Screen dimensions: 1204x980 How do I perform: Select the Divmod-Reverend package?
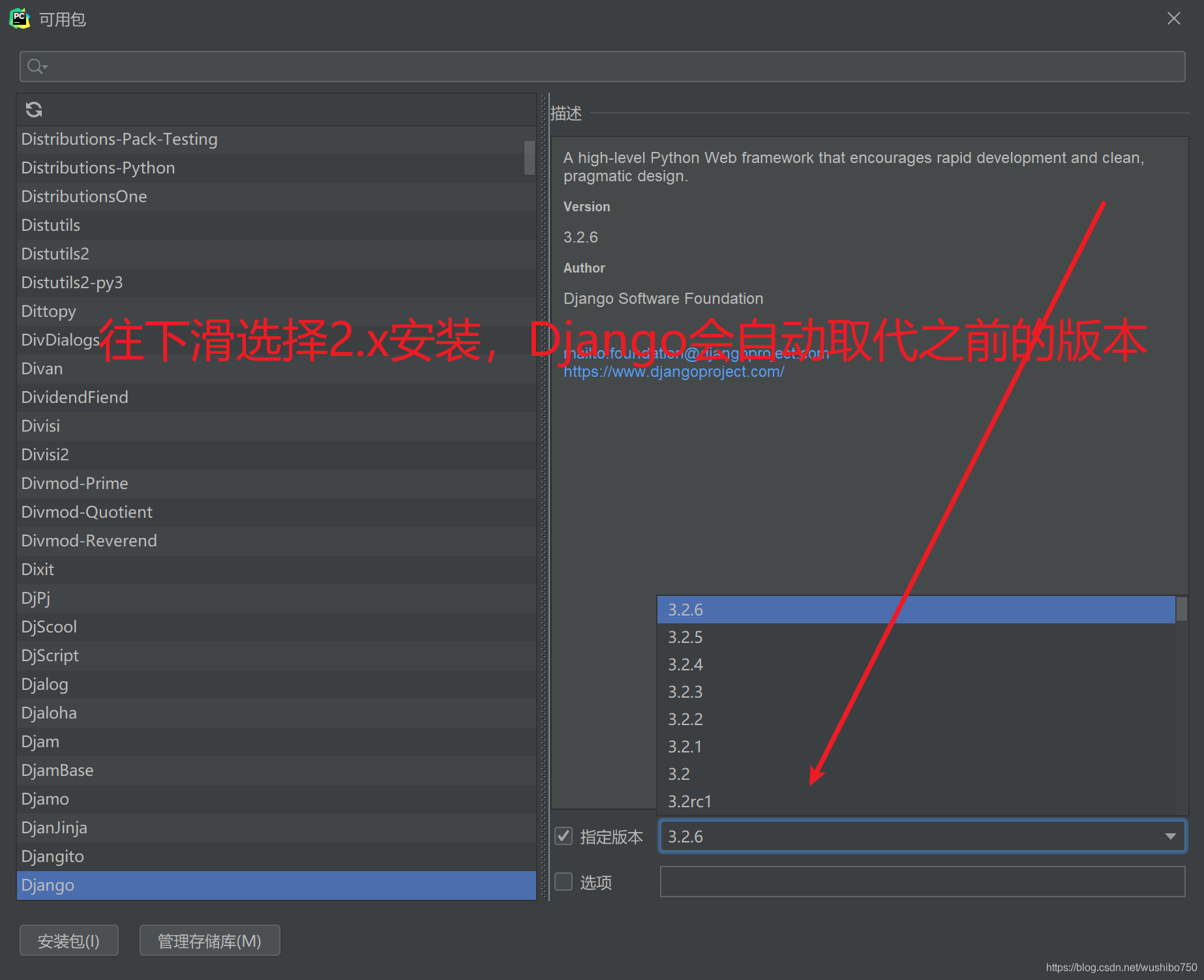[277, 541]
